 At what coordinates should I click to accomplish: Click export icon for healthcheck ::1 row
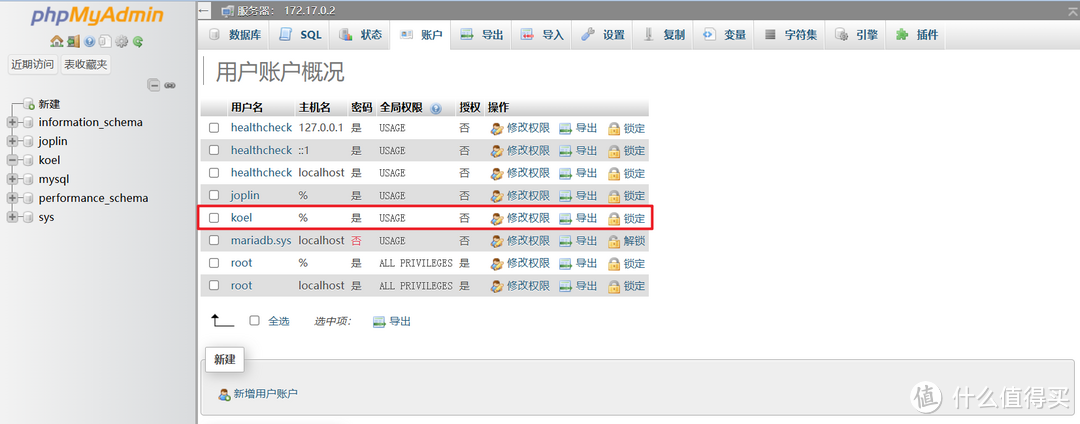565,151
